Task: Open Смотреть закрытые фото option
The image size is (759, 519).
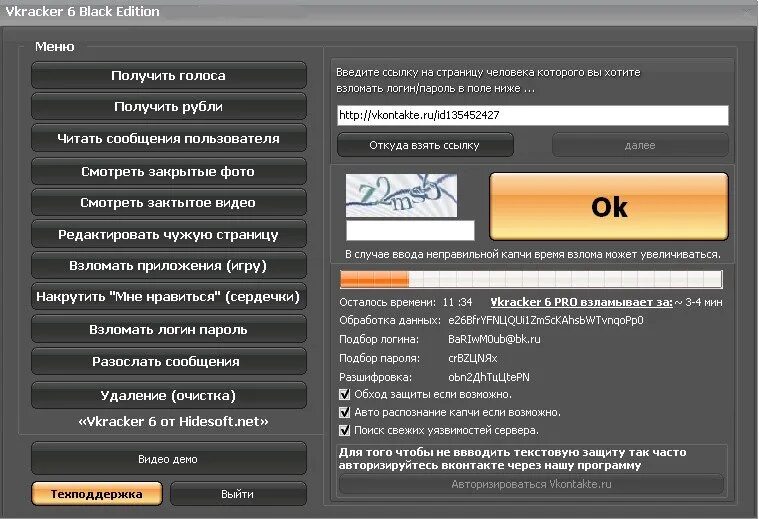Action: [168, 171]
